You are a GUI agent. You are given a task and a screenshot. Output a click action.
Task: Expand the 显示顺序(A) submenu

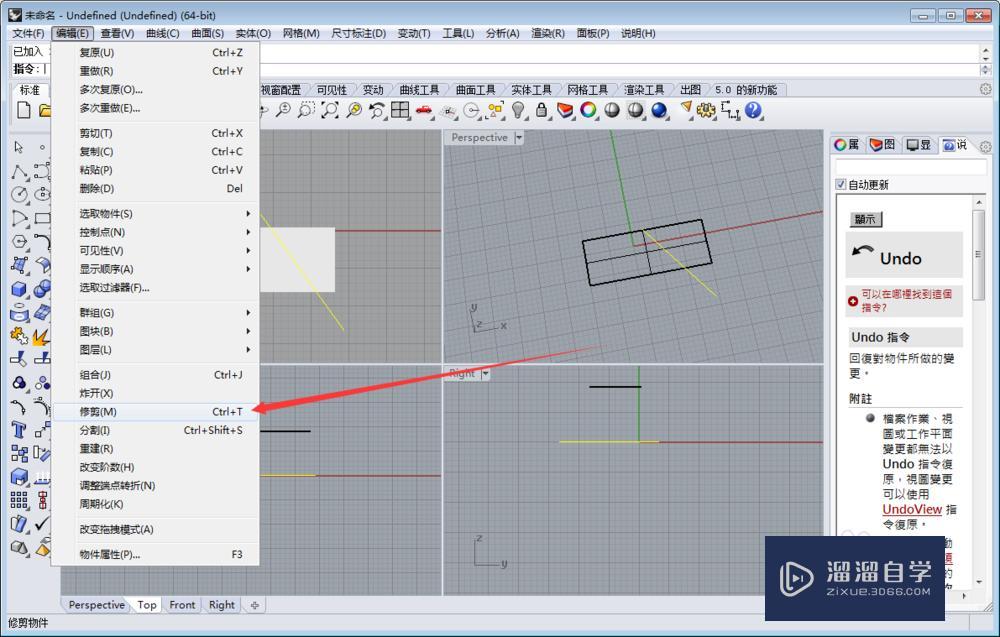(x=156, y=269)
